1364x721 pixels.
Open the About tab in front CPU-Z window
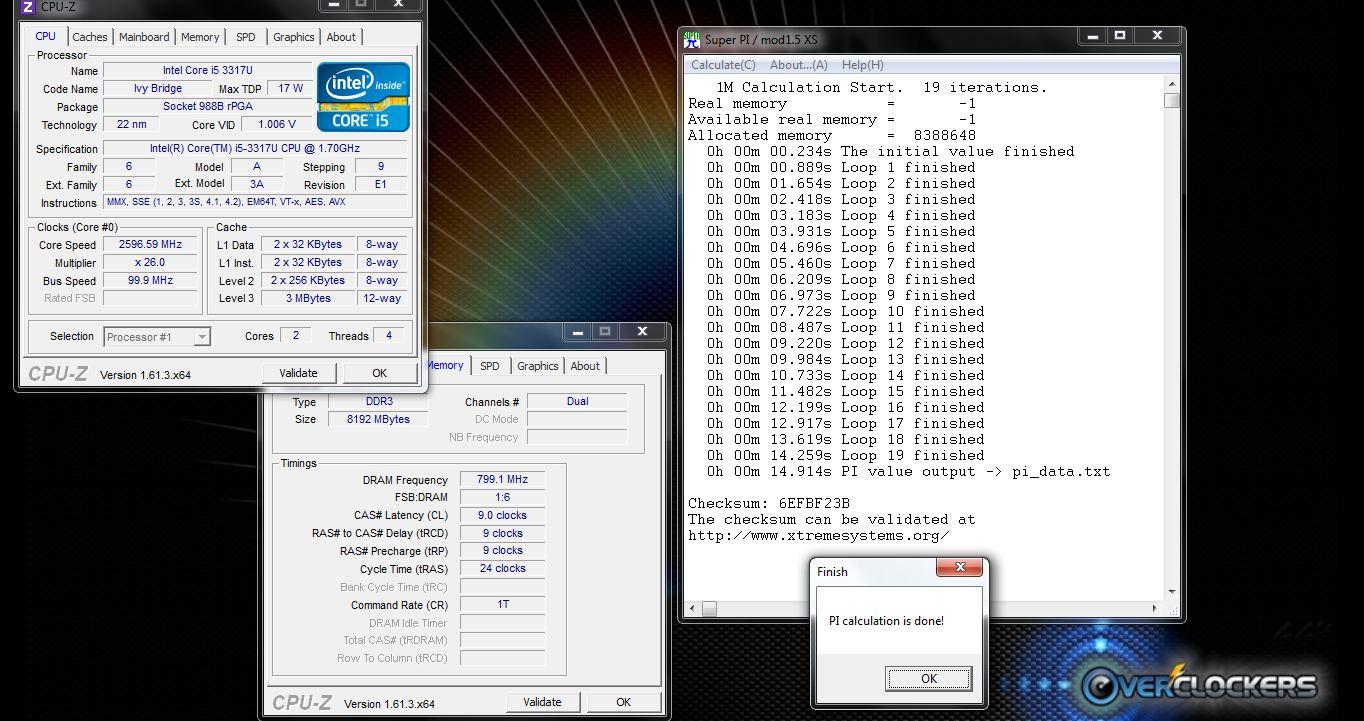point(341,37)
